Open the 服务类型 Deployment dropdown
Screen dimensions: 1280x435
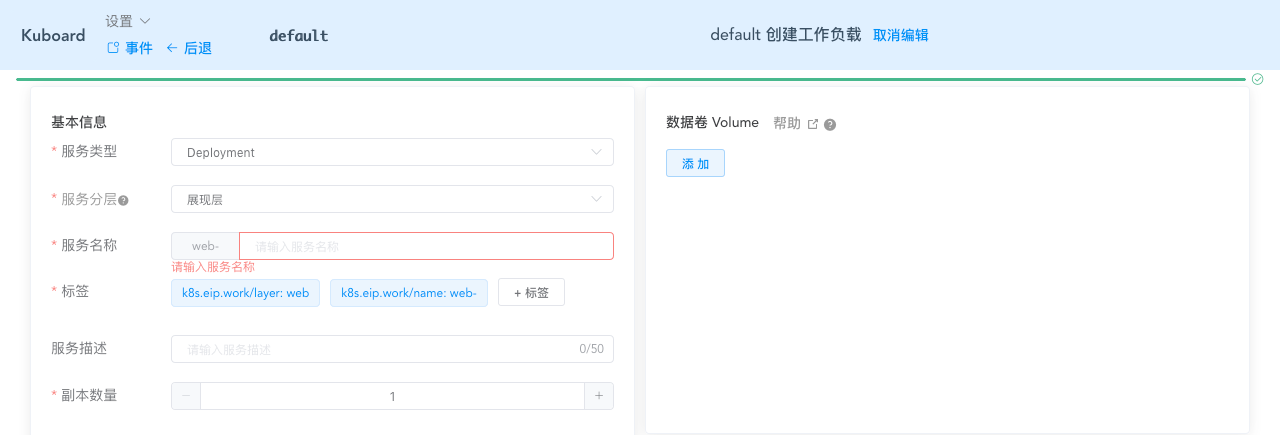[x=392, y=152]
